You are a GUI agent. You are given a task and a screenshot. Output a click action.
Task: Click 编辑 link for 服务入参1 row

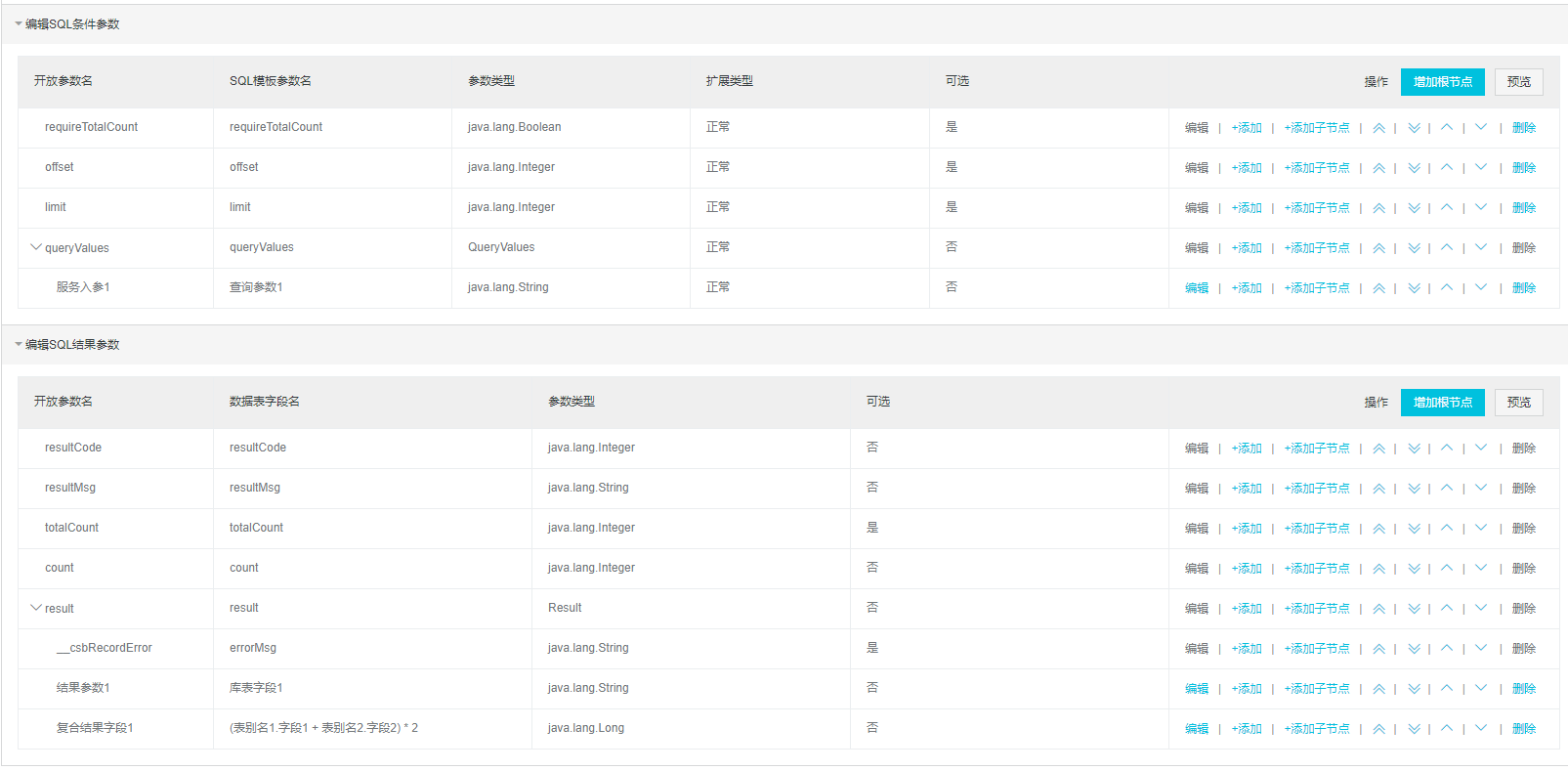point(1197,288)
